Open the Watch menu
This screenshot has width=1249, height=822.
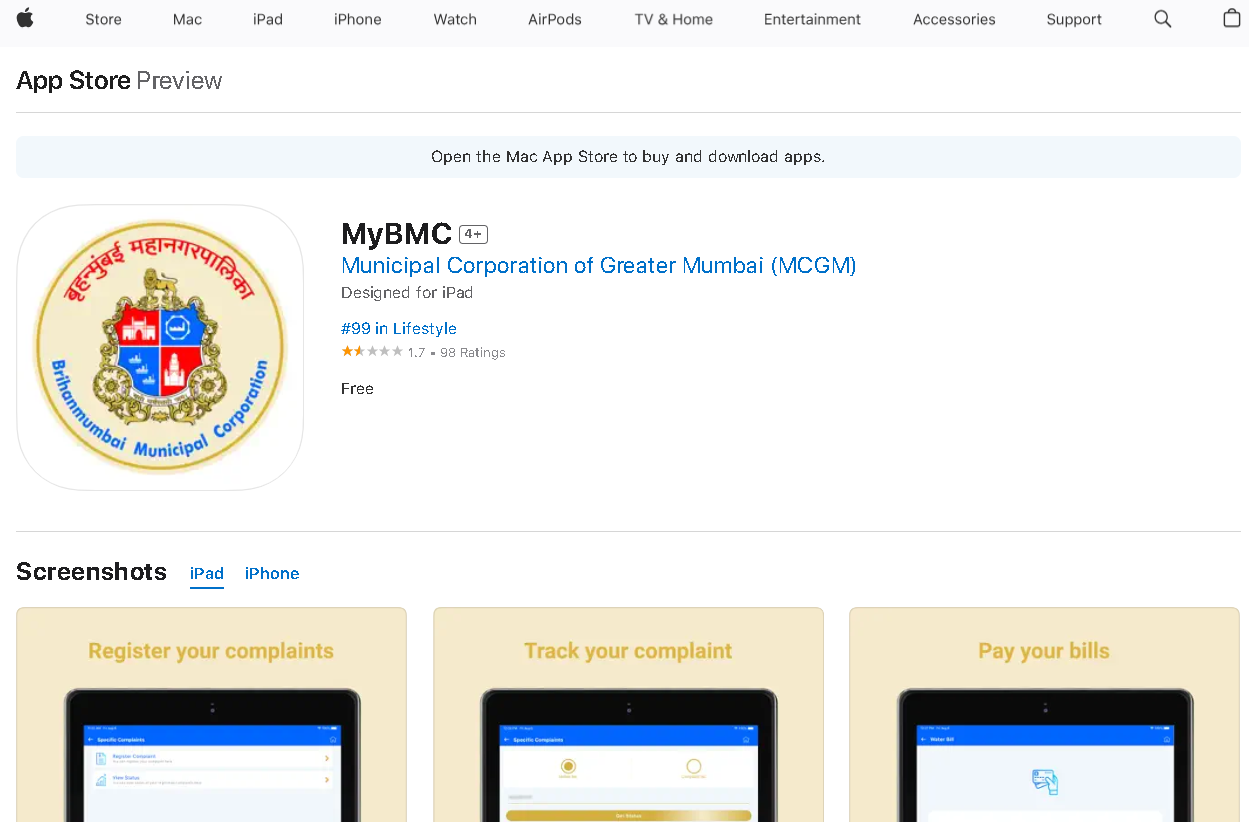[455, 19]
